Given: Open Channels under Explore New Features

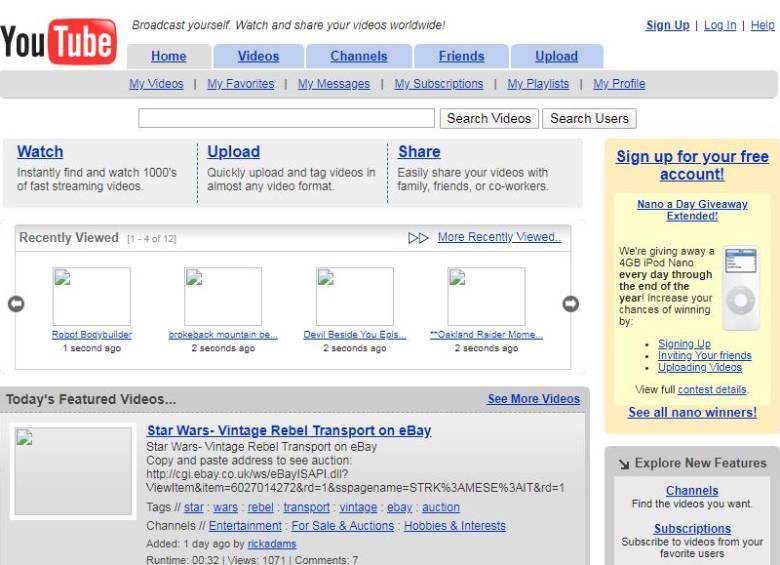Looking at the screenshot, I should (x=692, y=491).
